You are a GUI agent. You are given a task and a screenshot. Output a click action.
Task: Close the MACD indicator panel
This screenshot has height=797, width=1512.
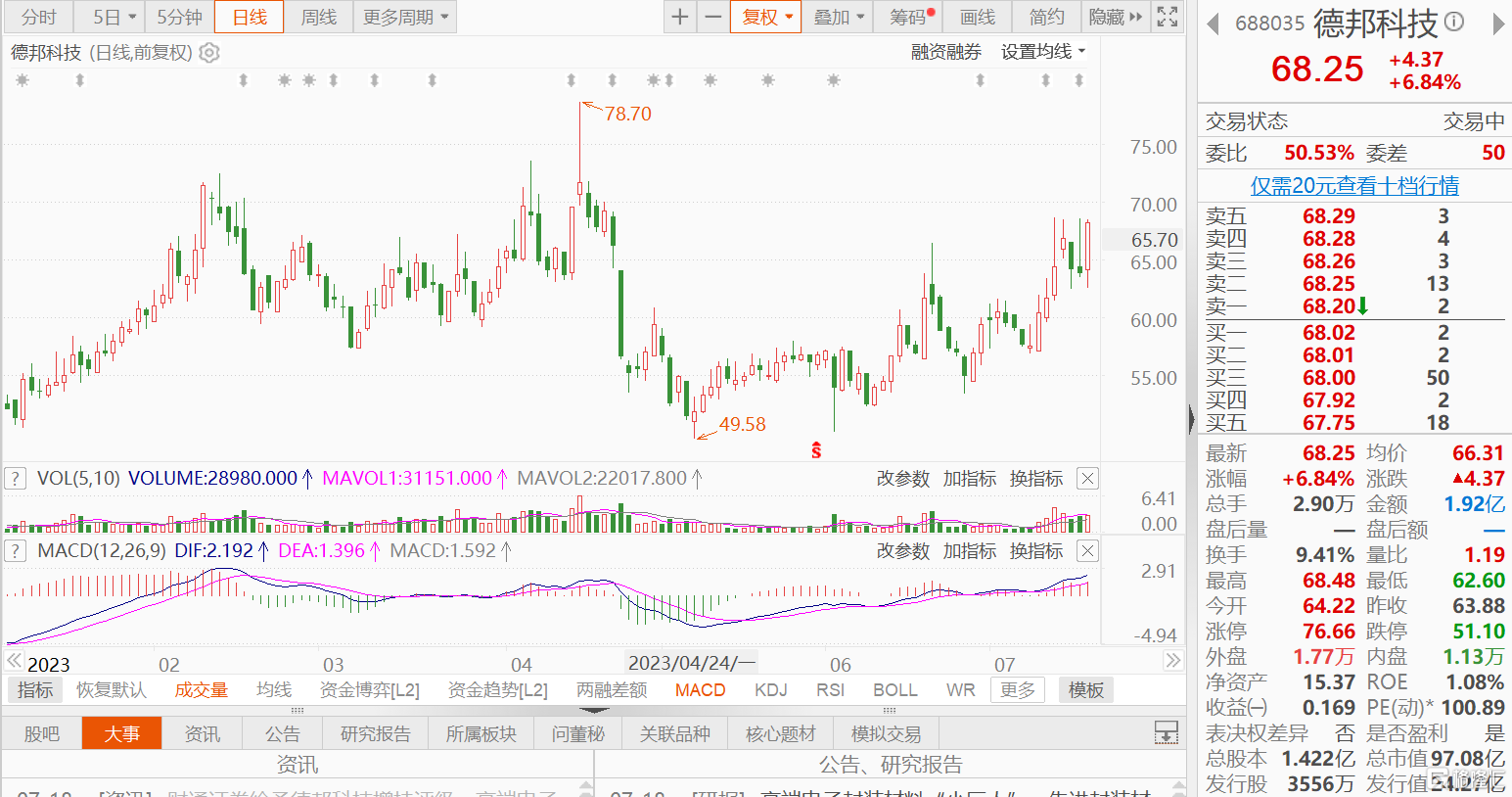tap(1087, 551)
